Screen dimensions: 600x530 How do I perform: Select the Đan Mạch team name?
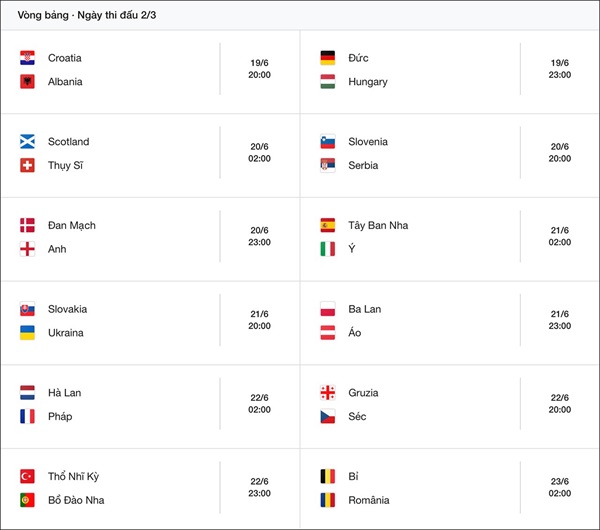[72, 225]
